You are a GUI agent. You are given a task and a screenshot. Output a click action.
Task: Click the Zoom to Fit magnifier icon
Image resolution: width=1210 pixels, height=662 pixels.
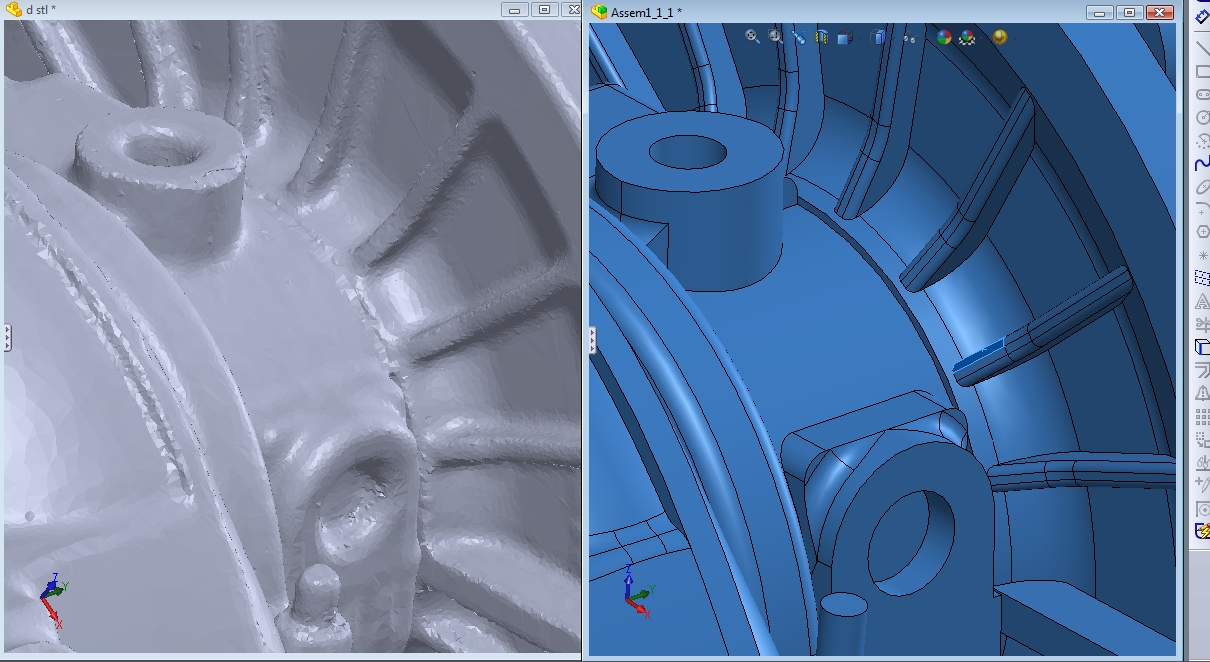point(753,37)
